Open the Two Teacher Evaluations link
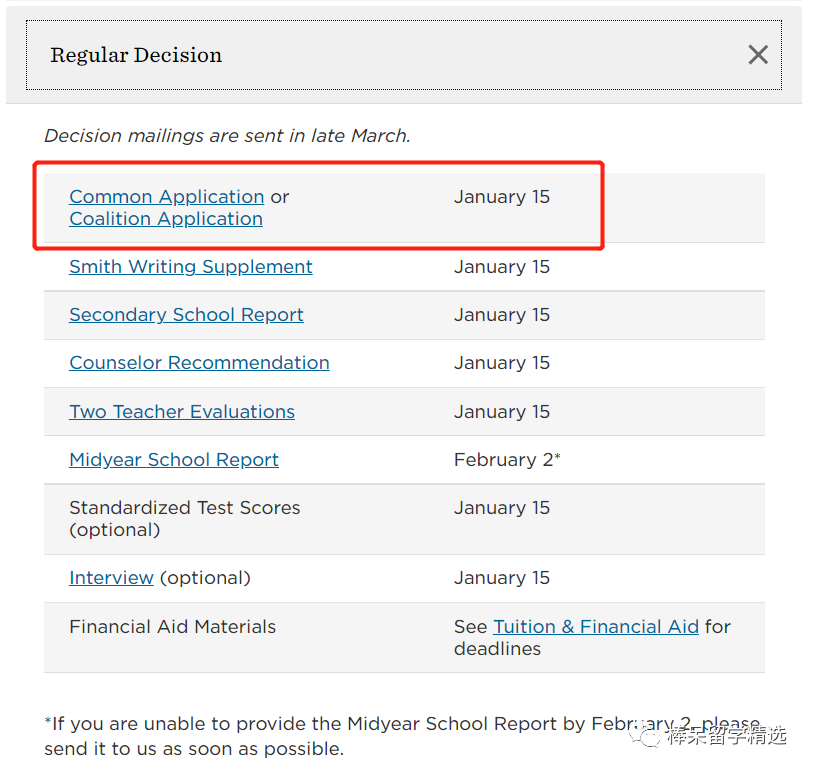Image resolution: width=813 pixels, height=771 pixels. (x=182, y=412)
